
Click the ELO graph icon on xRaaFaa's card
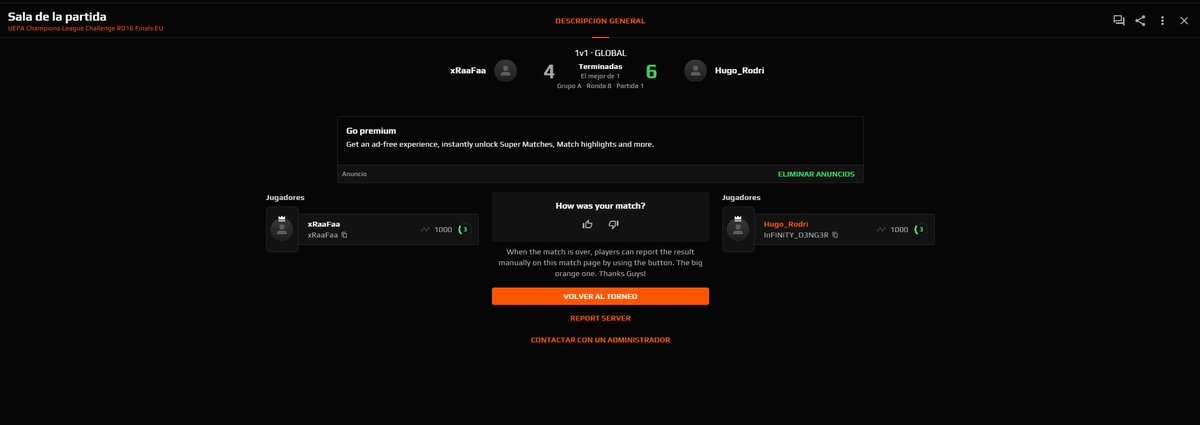click(x=425, y=230)
